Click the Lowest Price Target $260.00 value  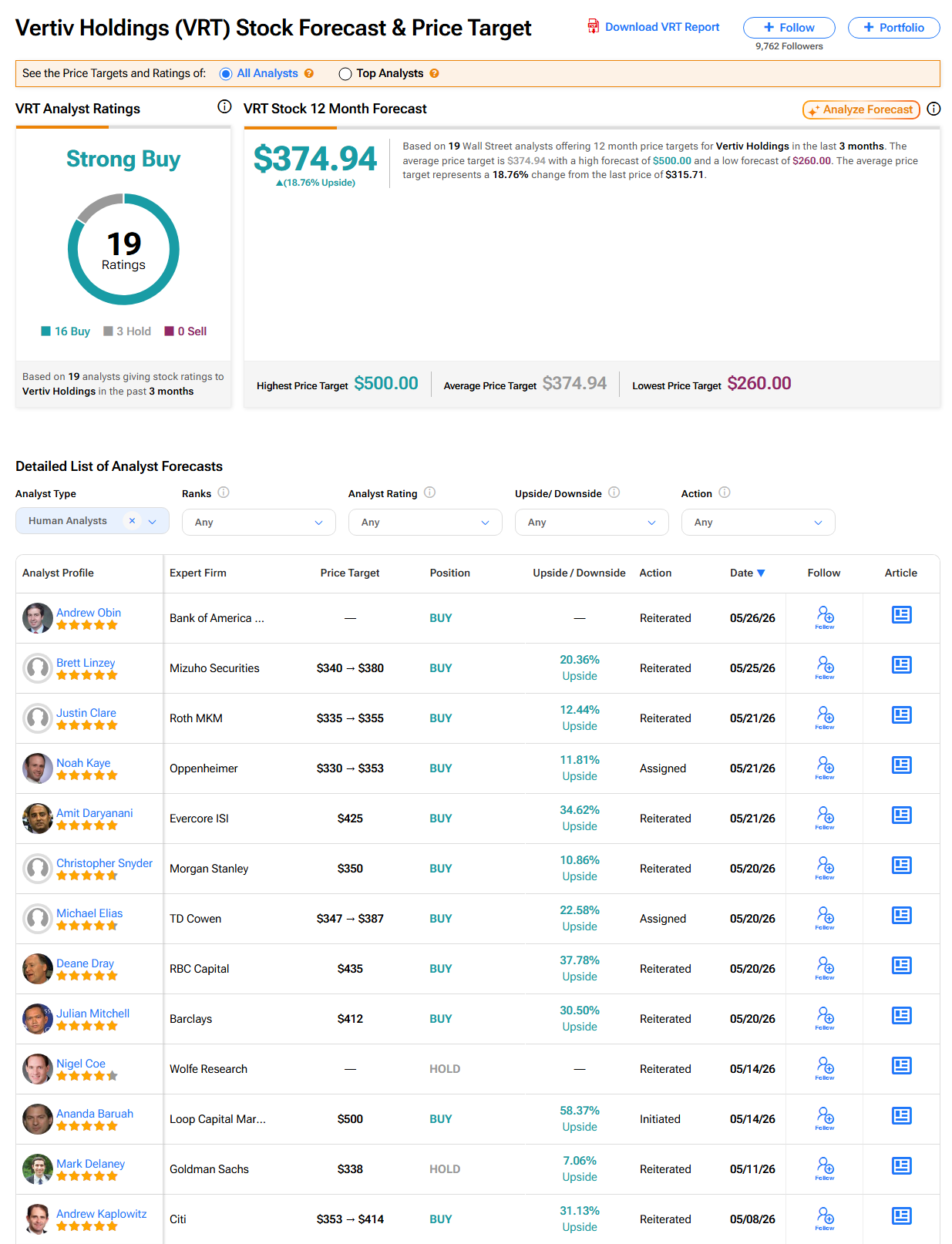coord(759,383)
